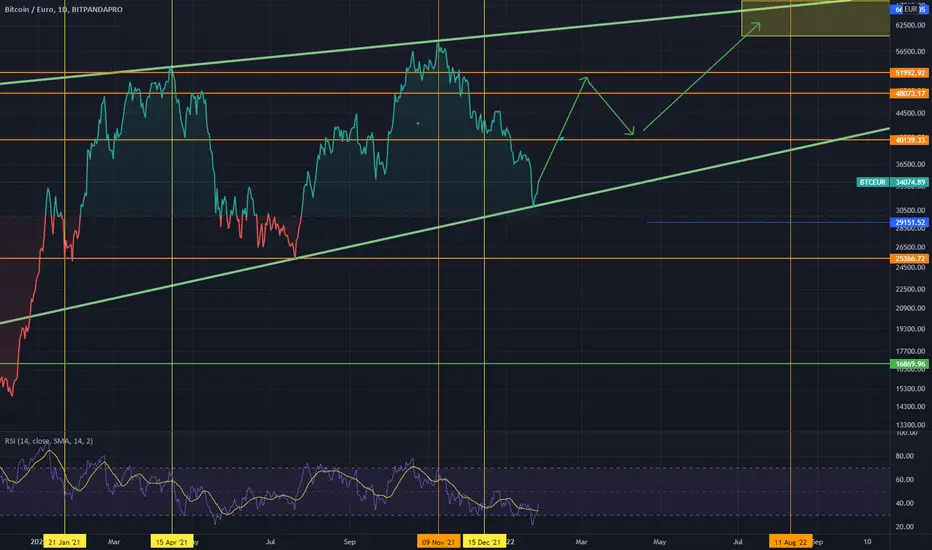932x550 pixels.
Task: Click the RSI 20.00 scale value
Action: 904,527
